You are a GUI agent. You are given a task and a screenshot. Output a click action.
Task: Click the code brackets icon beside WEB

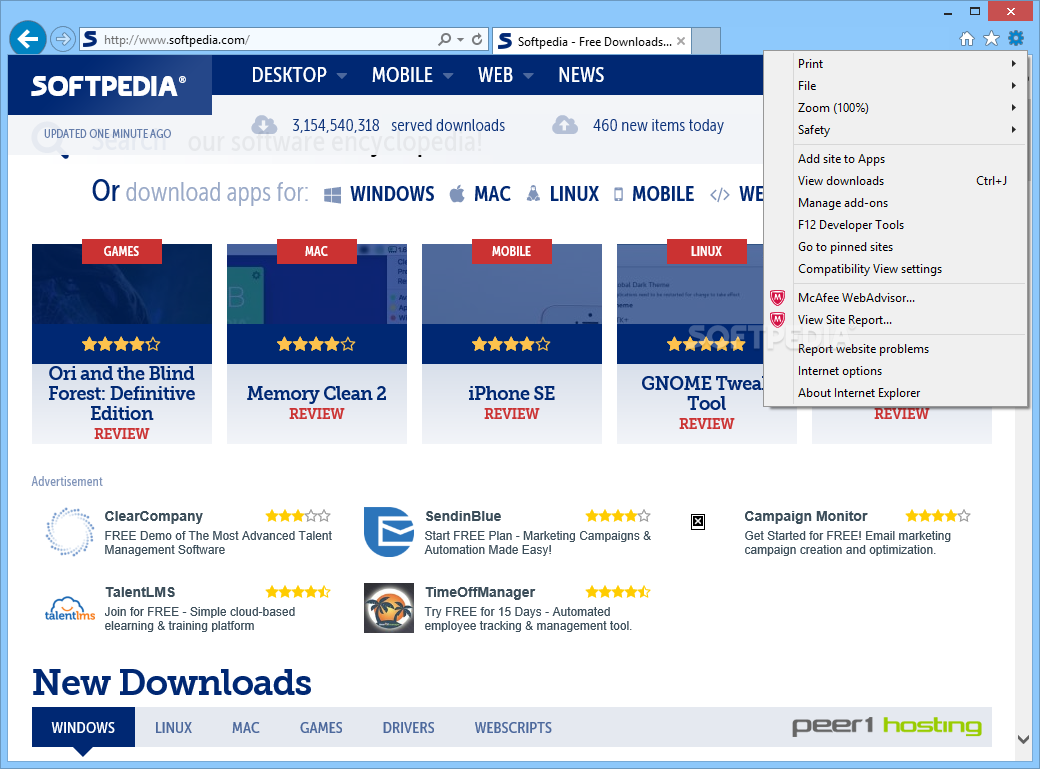click(x=720, y=194)
